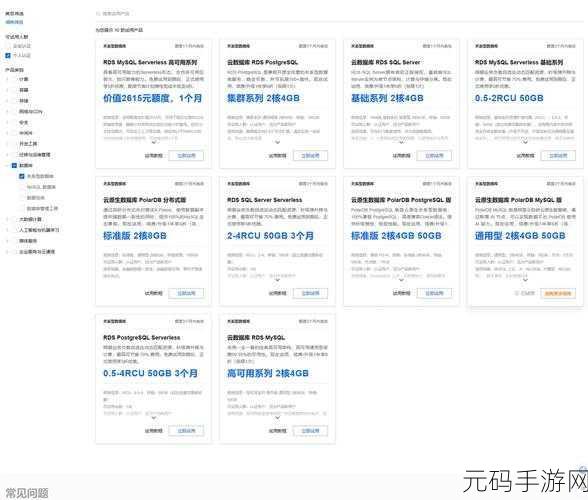Click 立即试用 on PolarDB PostgreSQL 版 card
Image resolution: width=588 pixels, height=500 pixels.
click(434, 293)
